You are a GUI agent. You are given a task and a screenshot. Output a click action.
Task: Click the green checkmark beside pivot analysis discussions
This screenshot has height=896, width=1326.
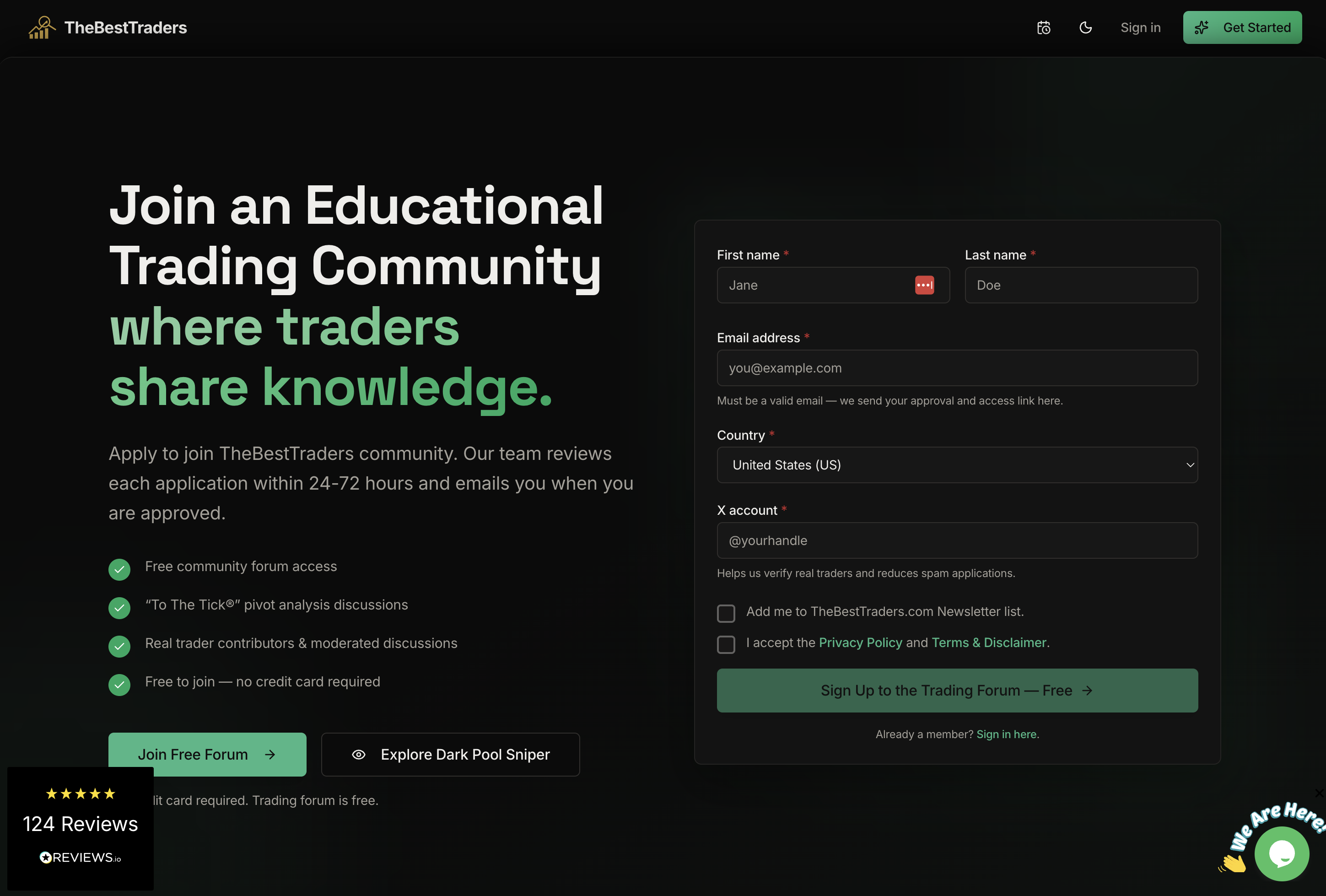coord(119,608)
